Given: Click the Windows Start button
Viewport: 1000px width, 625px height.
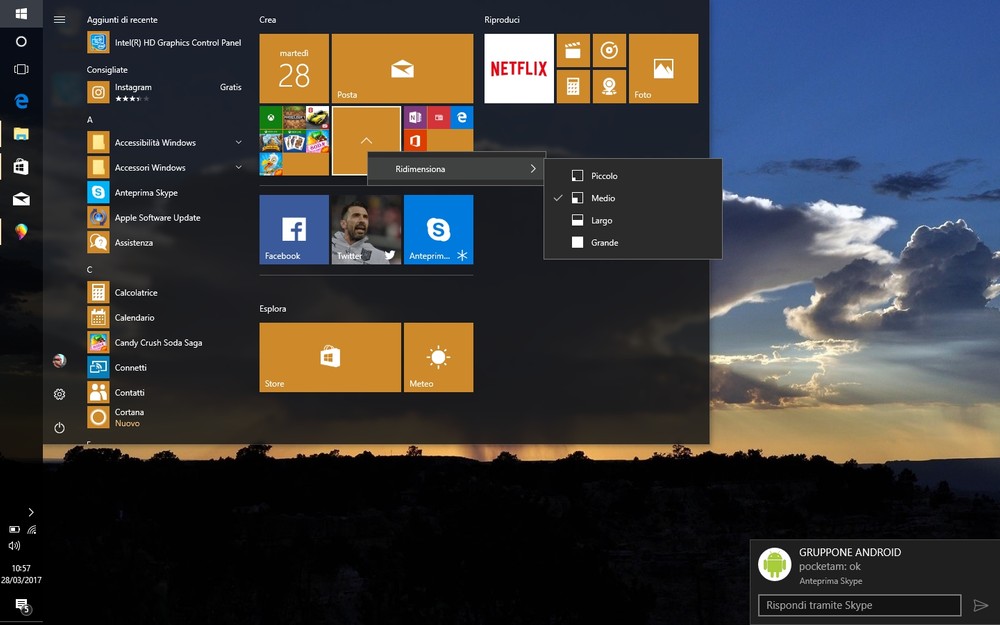Looking at the screenshot, I should click(x=21, y=13).
